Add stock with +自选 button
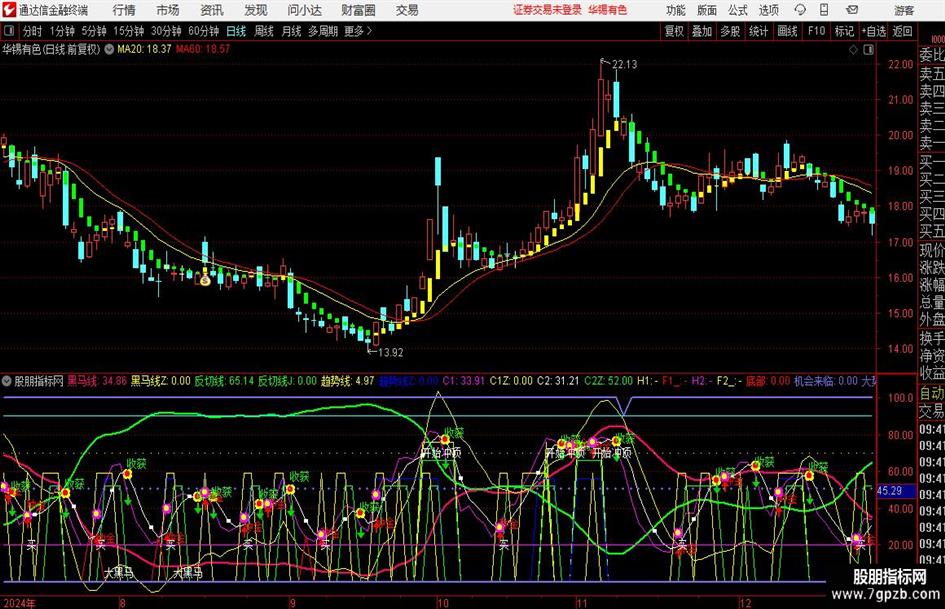 873,31
